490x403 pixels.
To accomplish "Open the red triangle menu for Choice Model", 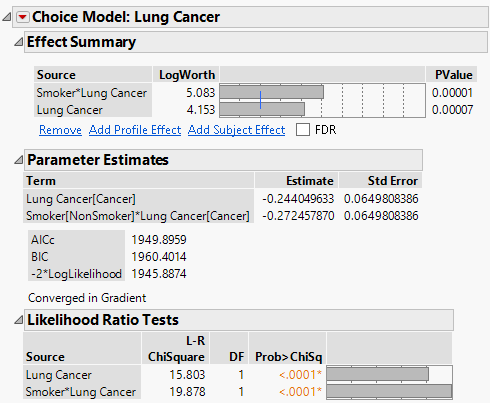I will coord(23,17).
